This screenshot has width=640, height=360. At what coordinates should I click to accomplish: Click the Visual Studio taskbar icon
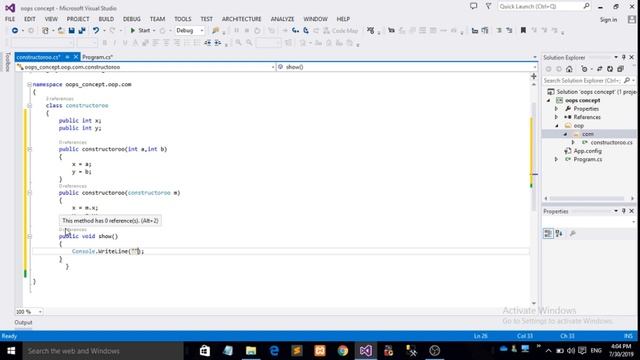[366, 351]
